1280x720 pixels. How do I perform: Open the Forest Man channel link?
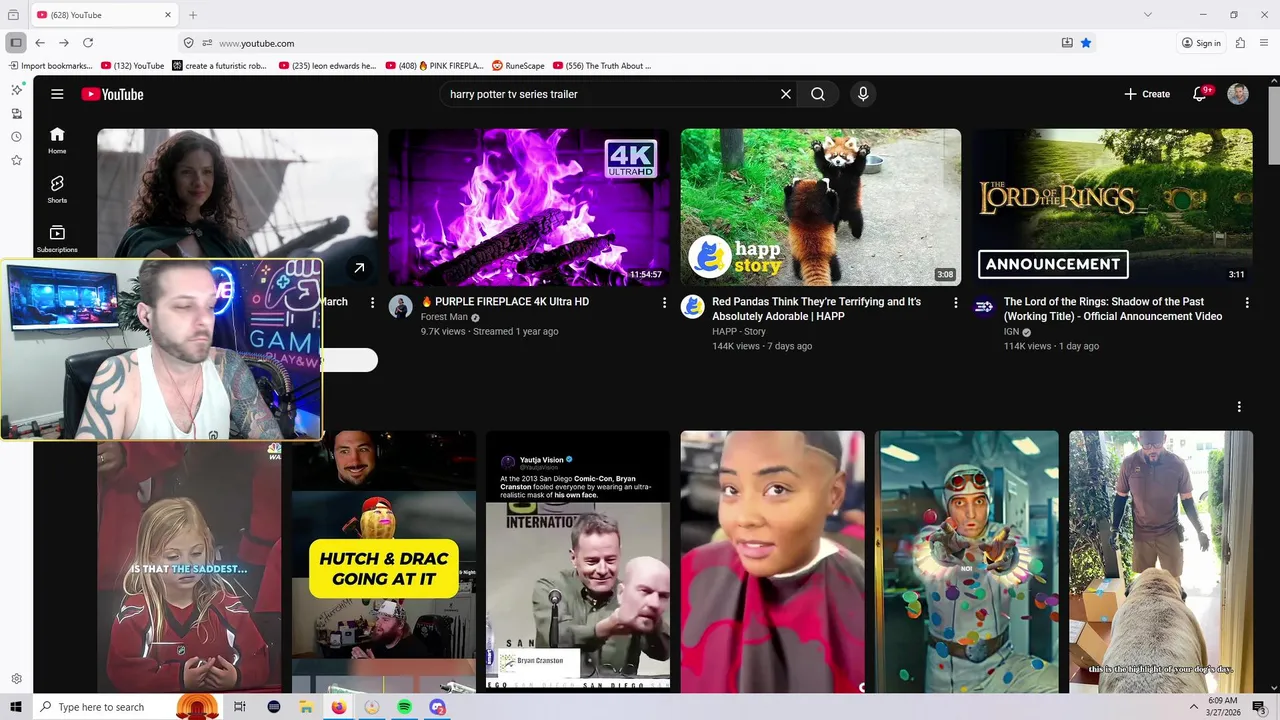(444, 317)
